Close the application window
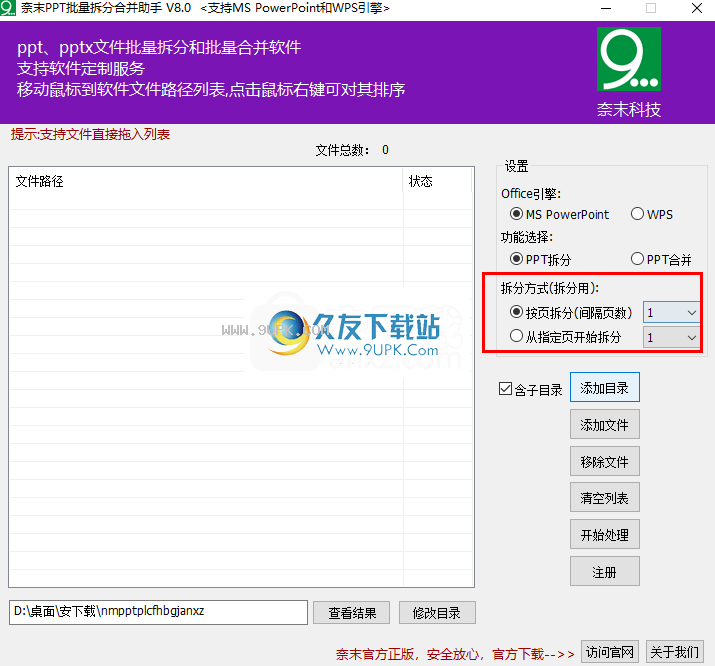The width and height of the screenshot is (715, 666). (697, 8)
